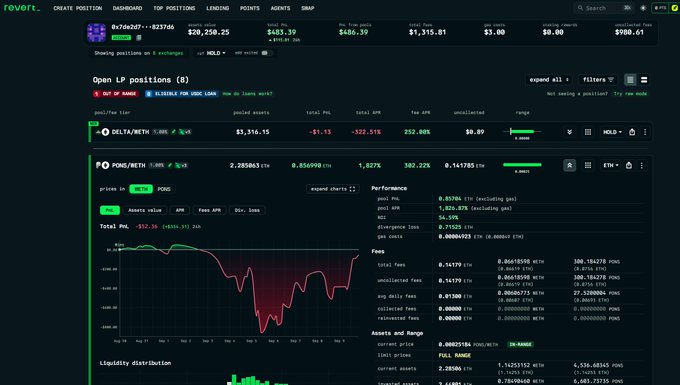The width and height of the screenshot is (680, 385).
Task: Click the purple account avatar
Action: 96,33
